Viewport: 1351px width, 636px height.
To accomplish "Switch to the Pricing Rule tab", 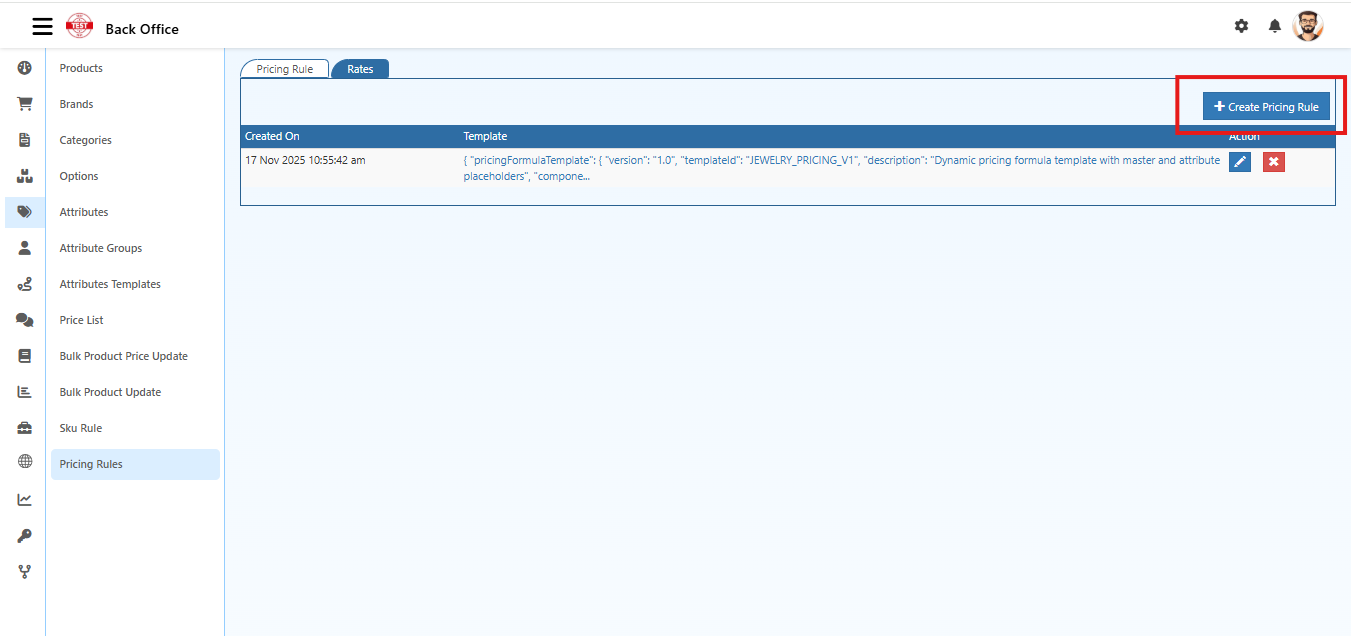I will (x=284, y=68).
